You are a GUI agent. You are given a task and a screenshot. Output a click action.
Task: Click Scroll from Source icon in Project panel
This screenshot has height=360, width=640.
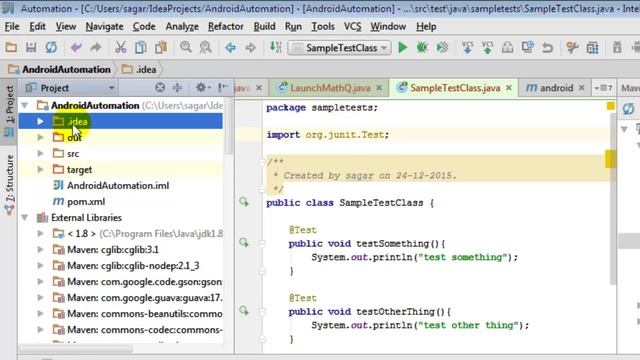click(160, 87)
